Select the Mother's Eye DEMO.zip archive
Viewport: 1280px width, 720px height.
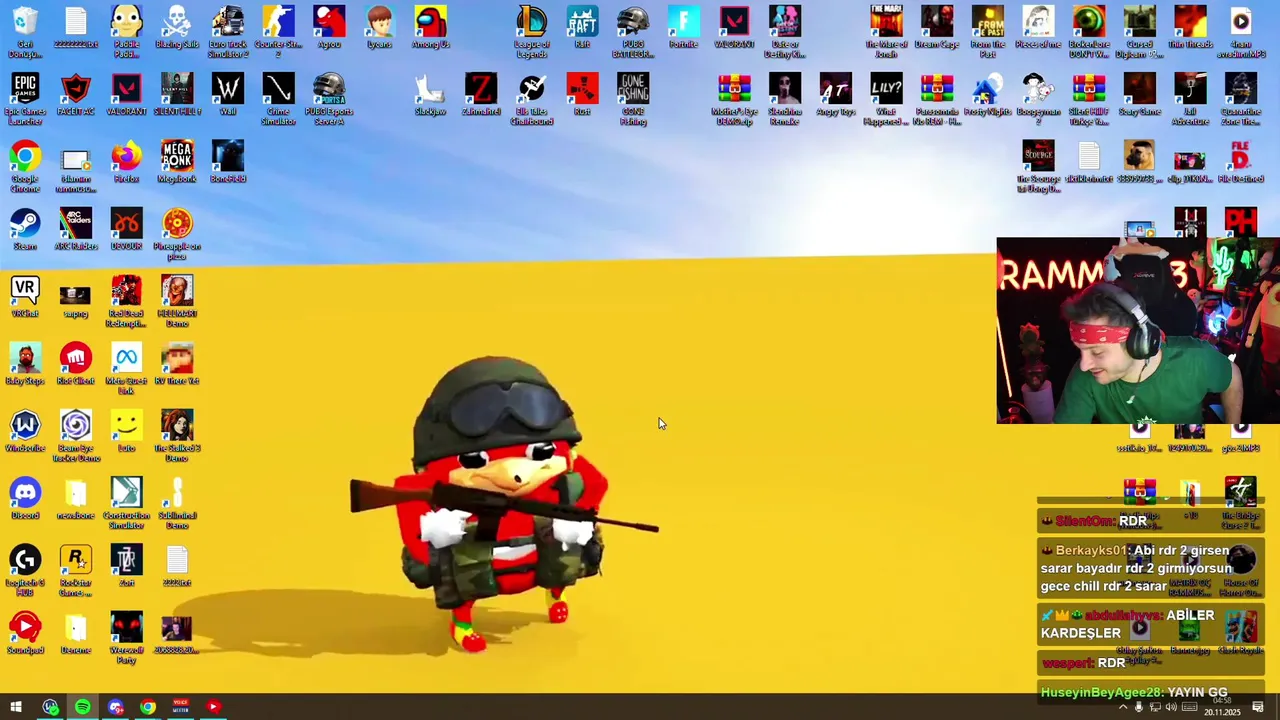(x=734, y=98)
